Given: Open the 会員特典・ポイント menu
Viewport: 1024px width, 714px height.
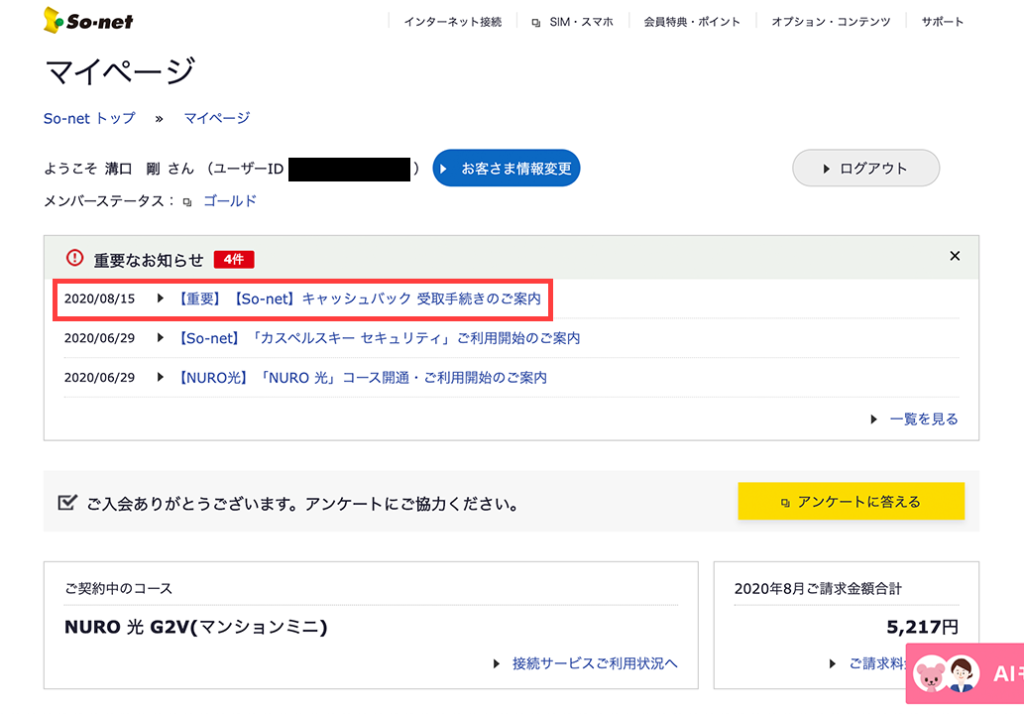Looking at the screenshot, I should pyautogui.click(x=692, y=22).
